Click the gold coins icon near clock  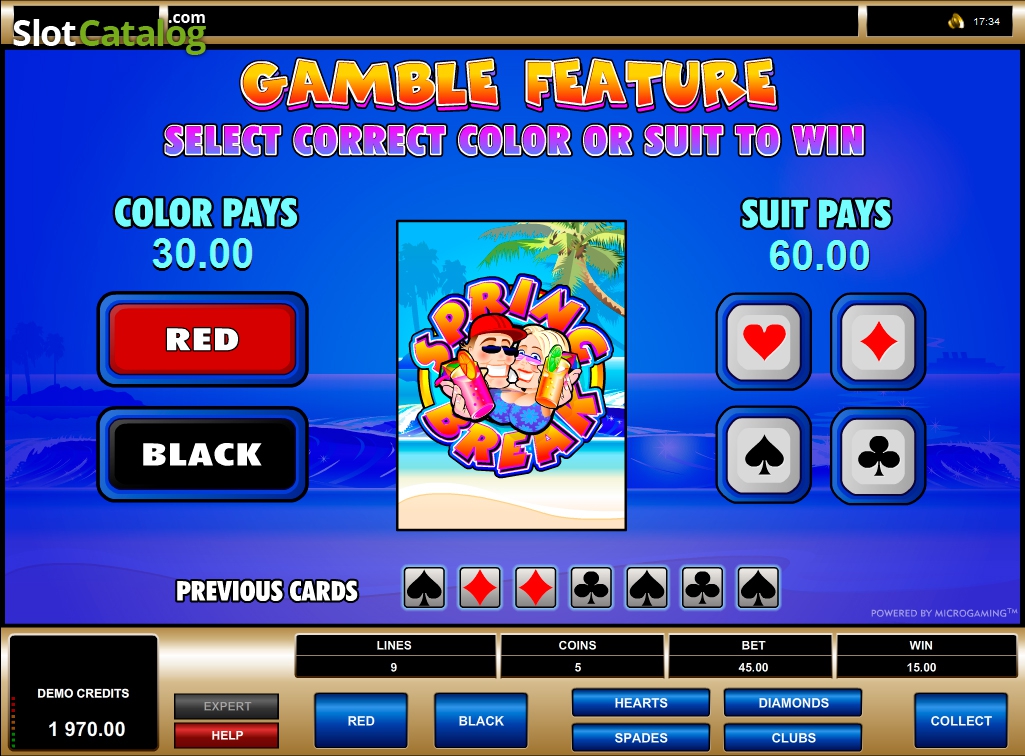[956, 22]
